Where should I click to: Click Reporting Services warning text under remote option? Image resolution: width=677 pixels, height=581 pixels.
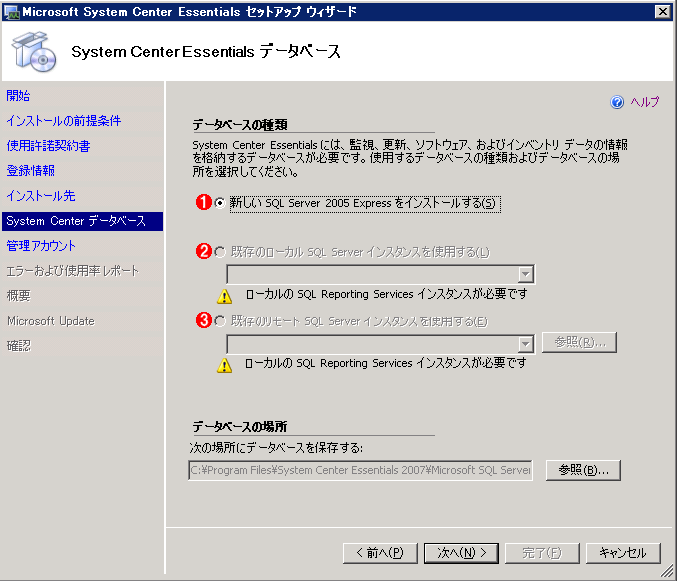click(x=386, y=363)
